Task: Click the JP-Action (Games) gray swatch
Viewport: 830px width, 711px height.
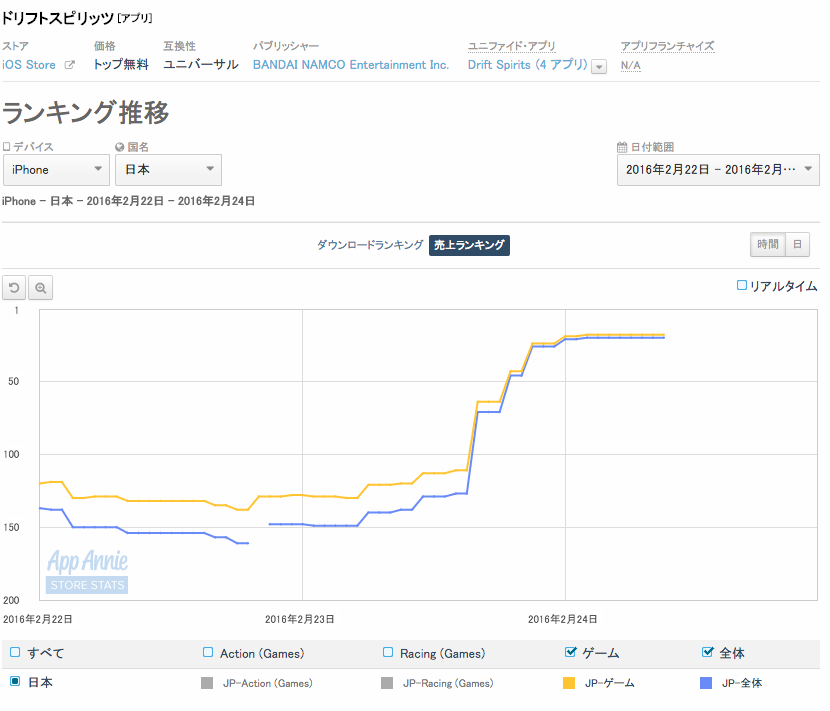Action: [x=207, y=683]
